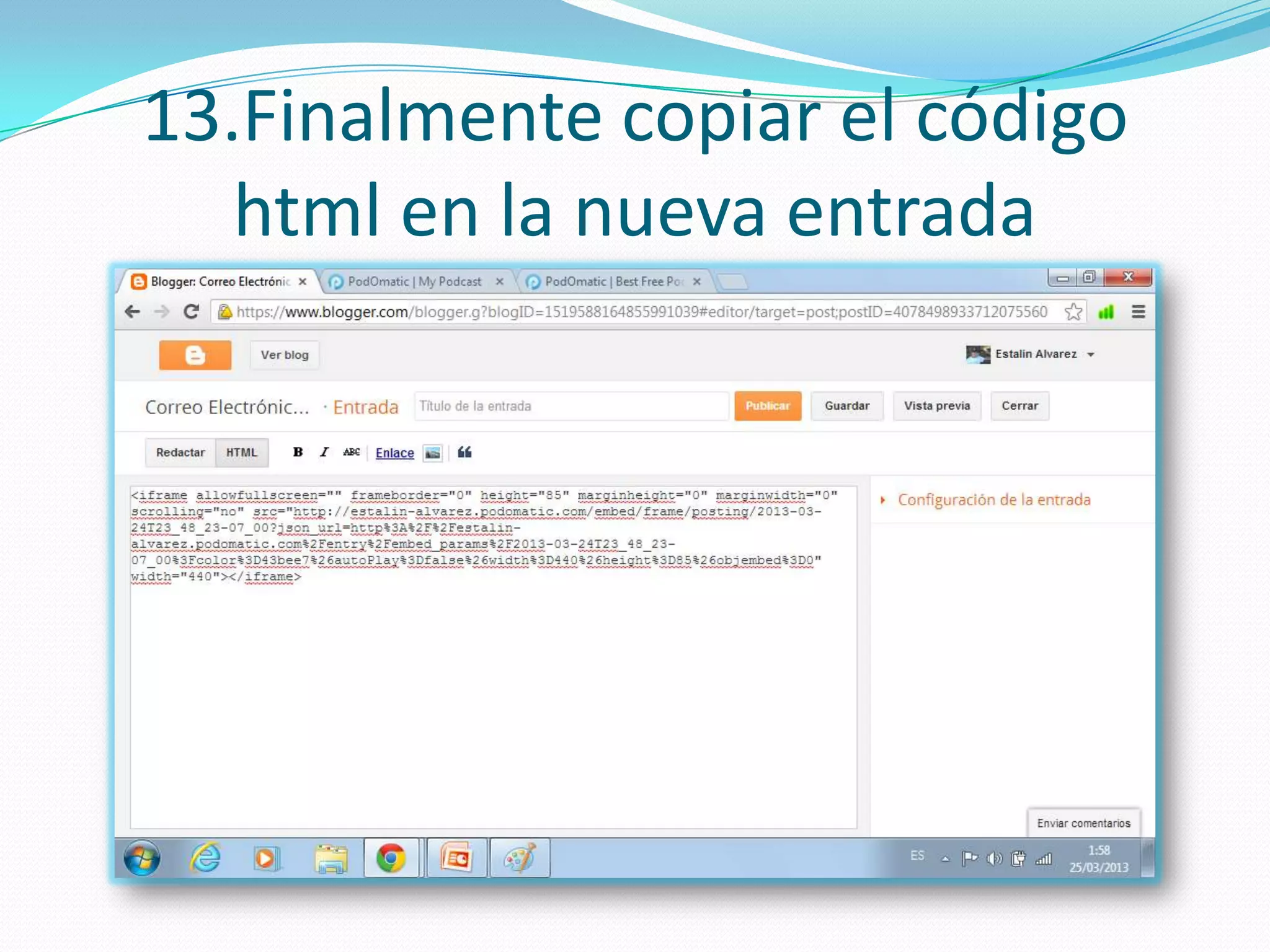Click Enviar comentarios button

(1083, 823)
